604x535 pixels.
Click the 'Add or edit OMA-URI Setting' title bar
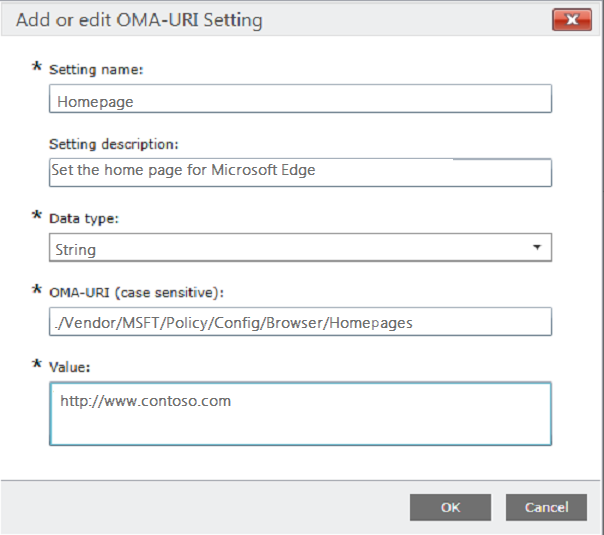250,19
